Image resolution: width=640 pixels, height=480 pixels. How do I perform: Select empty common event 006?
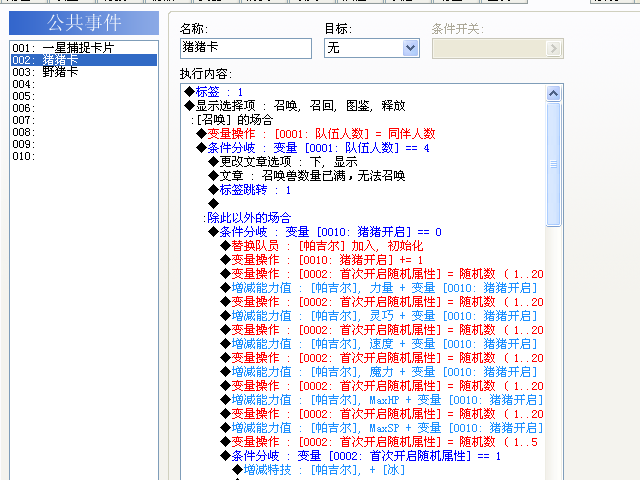(84, 108)
